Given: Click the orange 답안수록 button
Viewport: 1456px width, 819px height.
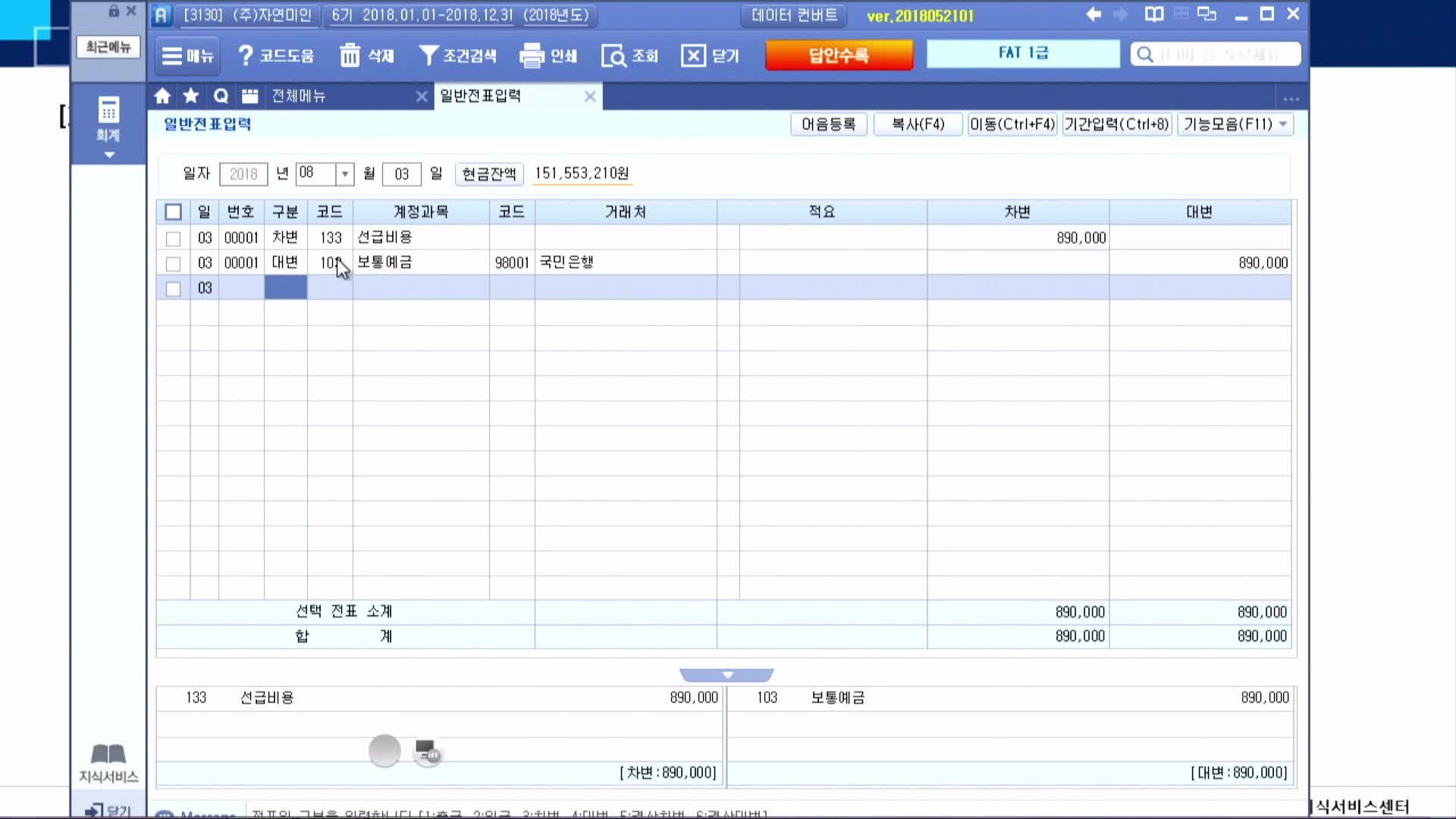Looking at the screenshot, I should tap(839, 55).
